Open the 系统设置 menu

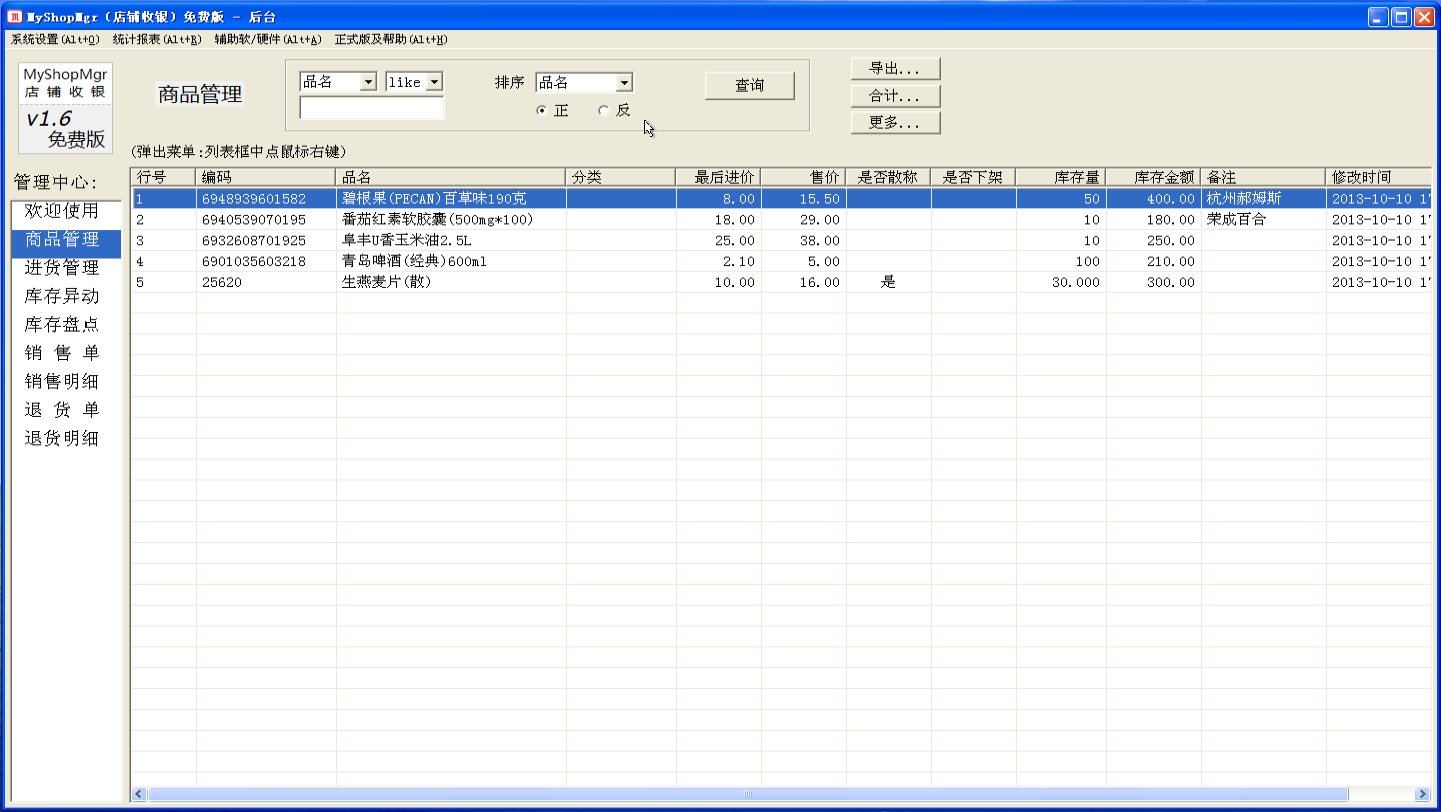(54, 39)
